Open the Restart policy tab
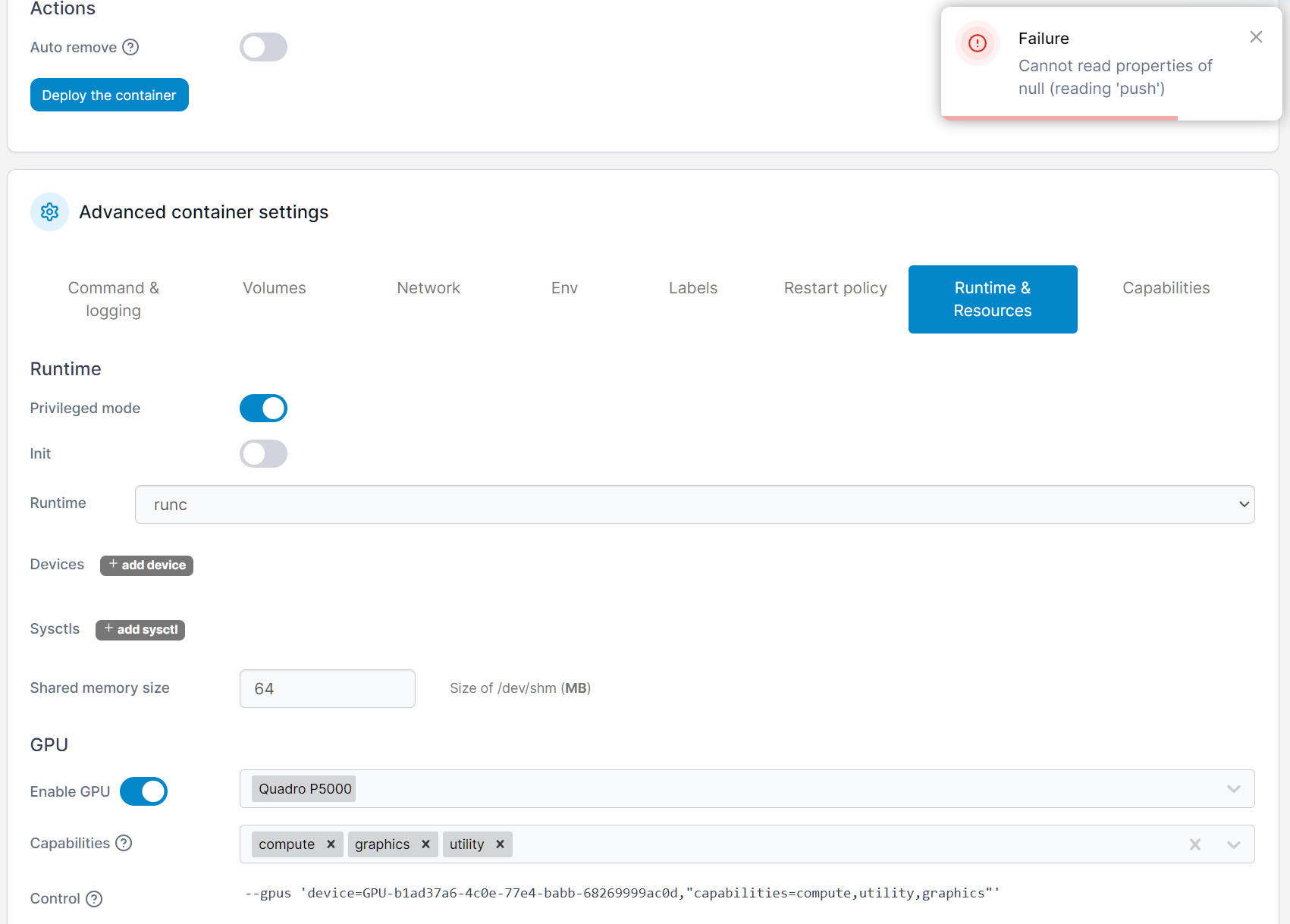This screenshot has width=1290, height=924. [835, 288]
